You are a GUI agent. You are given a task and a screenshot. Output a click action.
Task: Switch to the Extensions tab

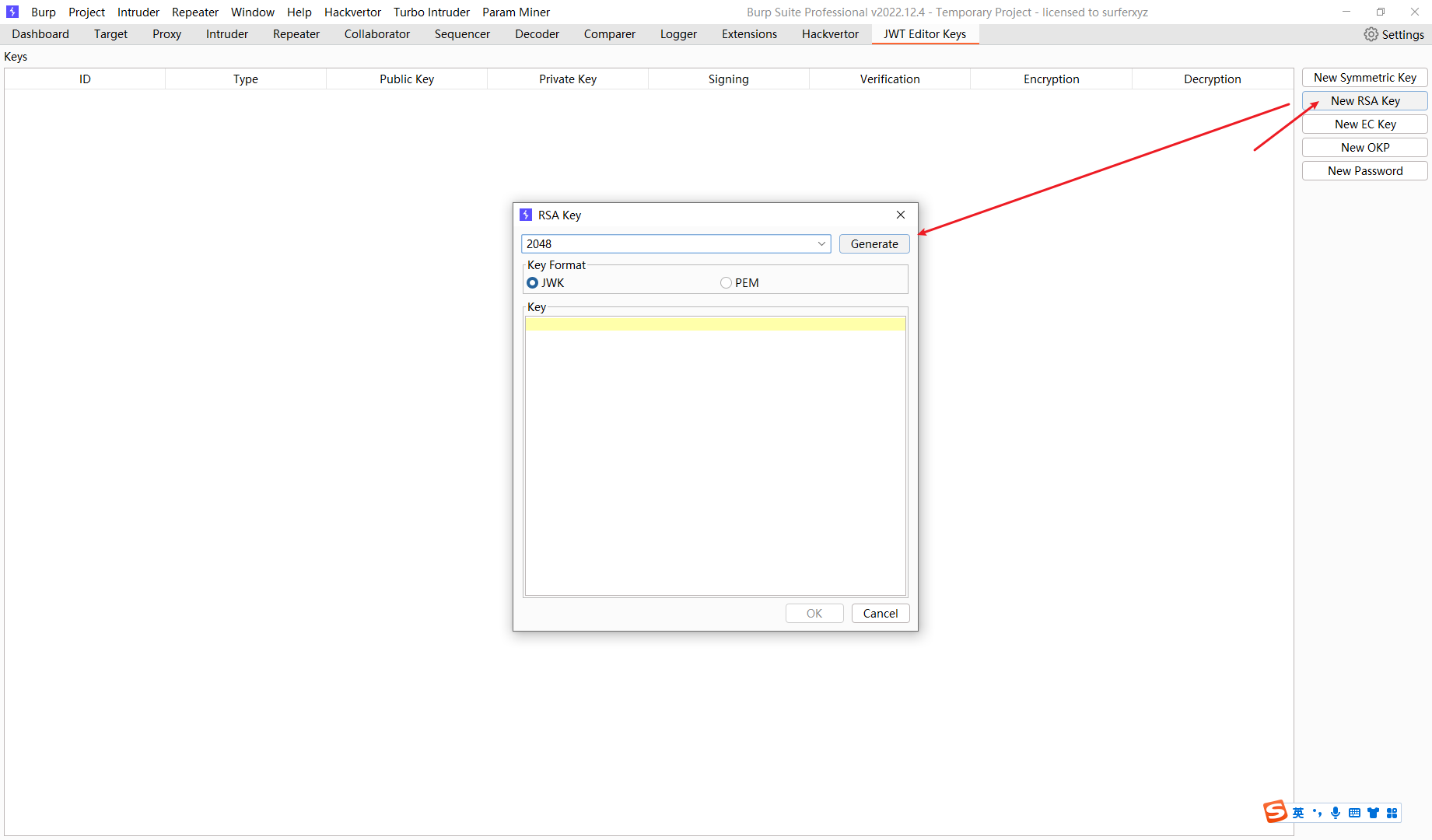click(x=749, y=34)
